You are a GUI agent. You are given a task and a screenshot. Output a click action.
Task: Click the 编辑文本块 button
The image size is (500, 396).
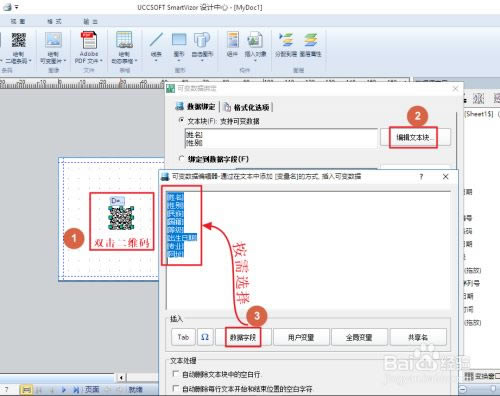pyautogui.click(x=413, y=137)
